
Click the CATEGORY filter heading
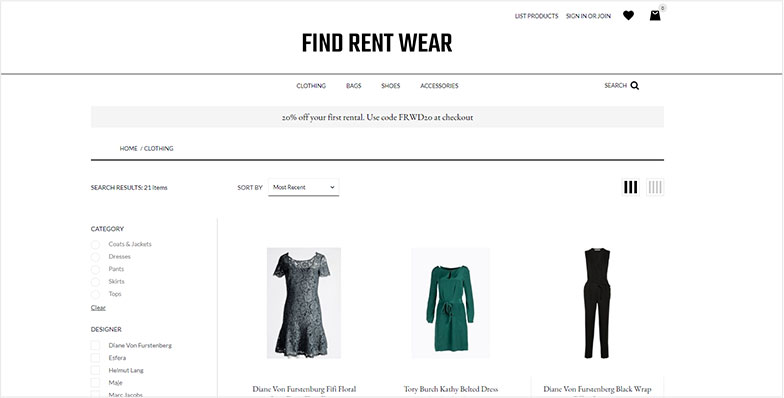[x=107, y=229]
